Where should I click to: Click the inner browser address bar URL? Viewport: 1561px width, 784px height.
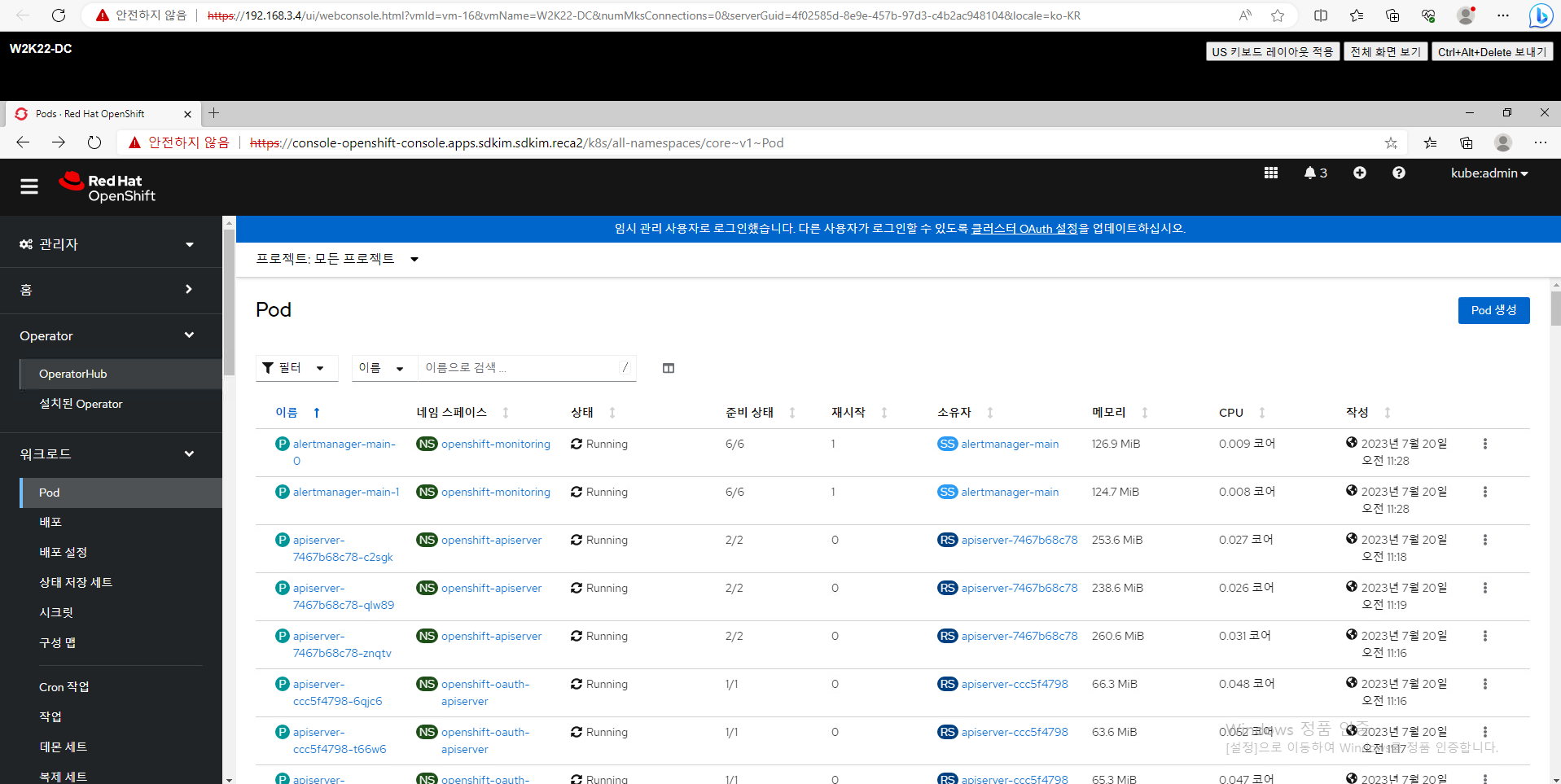(516, 143)
